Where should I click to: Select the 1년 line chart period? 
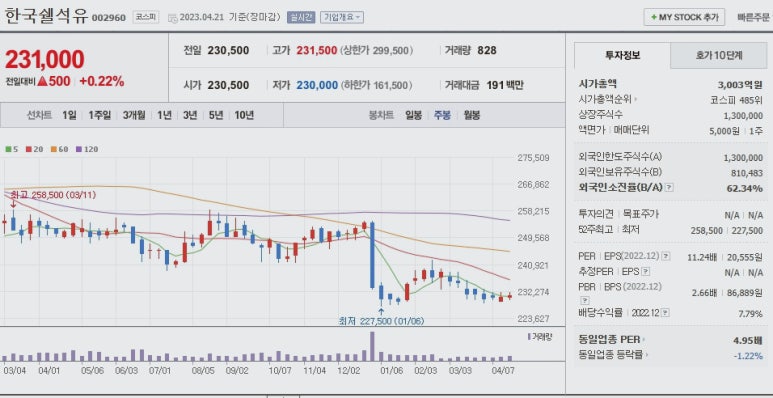pos(164,115)
